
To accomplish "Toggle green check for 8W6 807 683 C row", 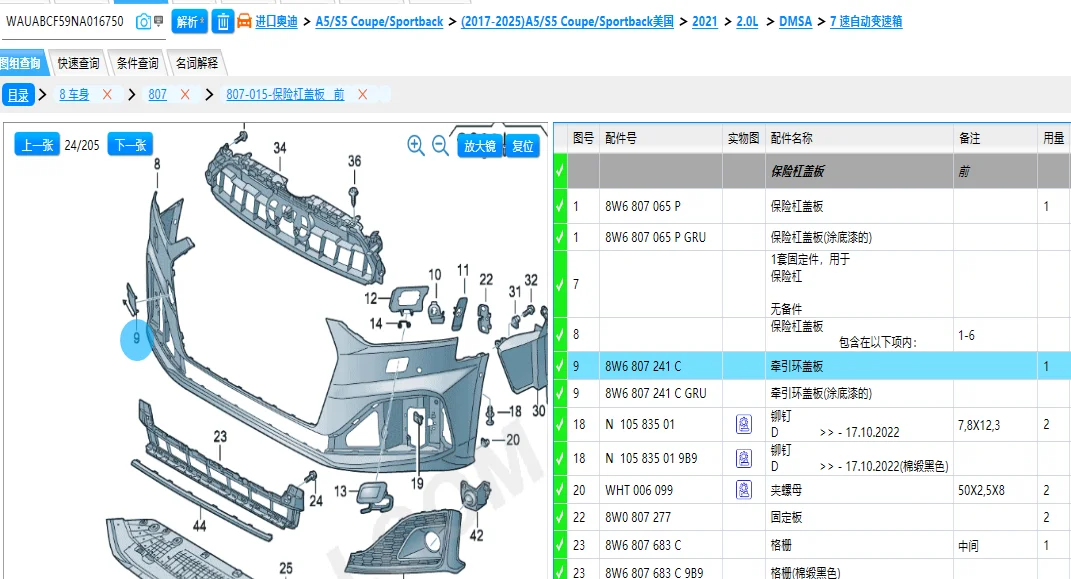I will [x=560, y=546].
